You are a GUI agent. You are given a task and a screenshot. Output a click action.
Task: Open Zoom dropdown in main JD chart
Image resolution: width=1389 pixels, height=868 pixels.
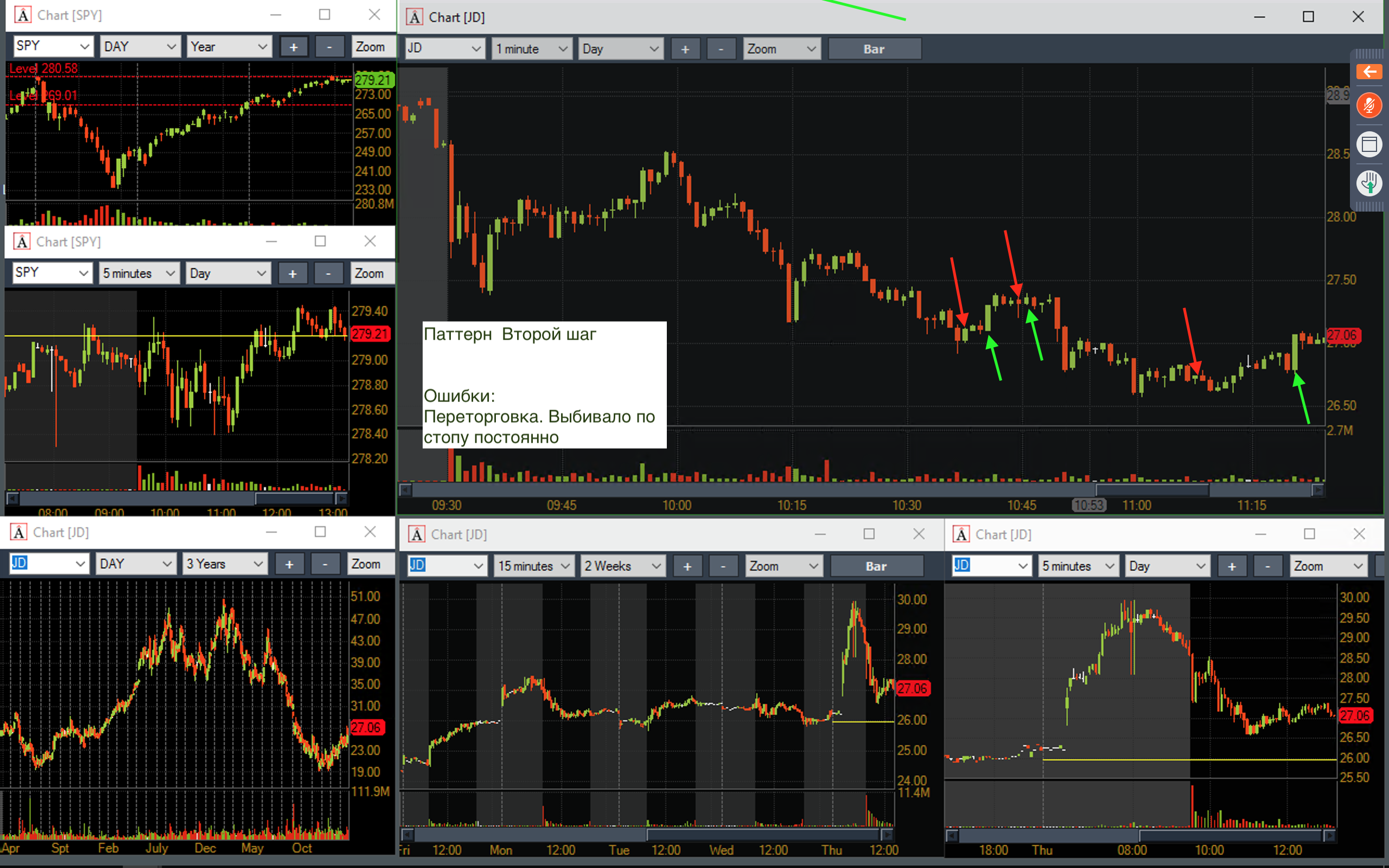[782, 49]
